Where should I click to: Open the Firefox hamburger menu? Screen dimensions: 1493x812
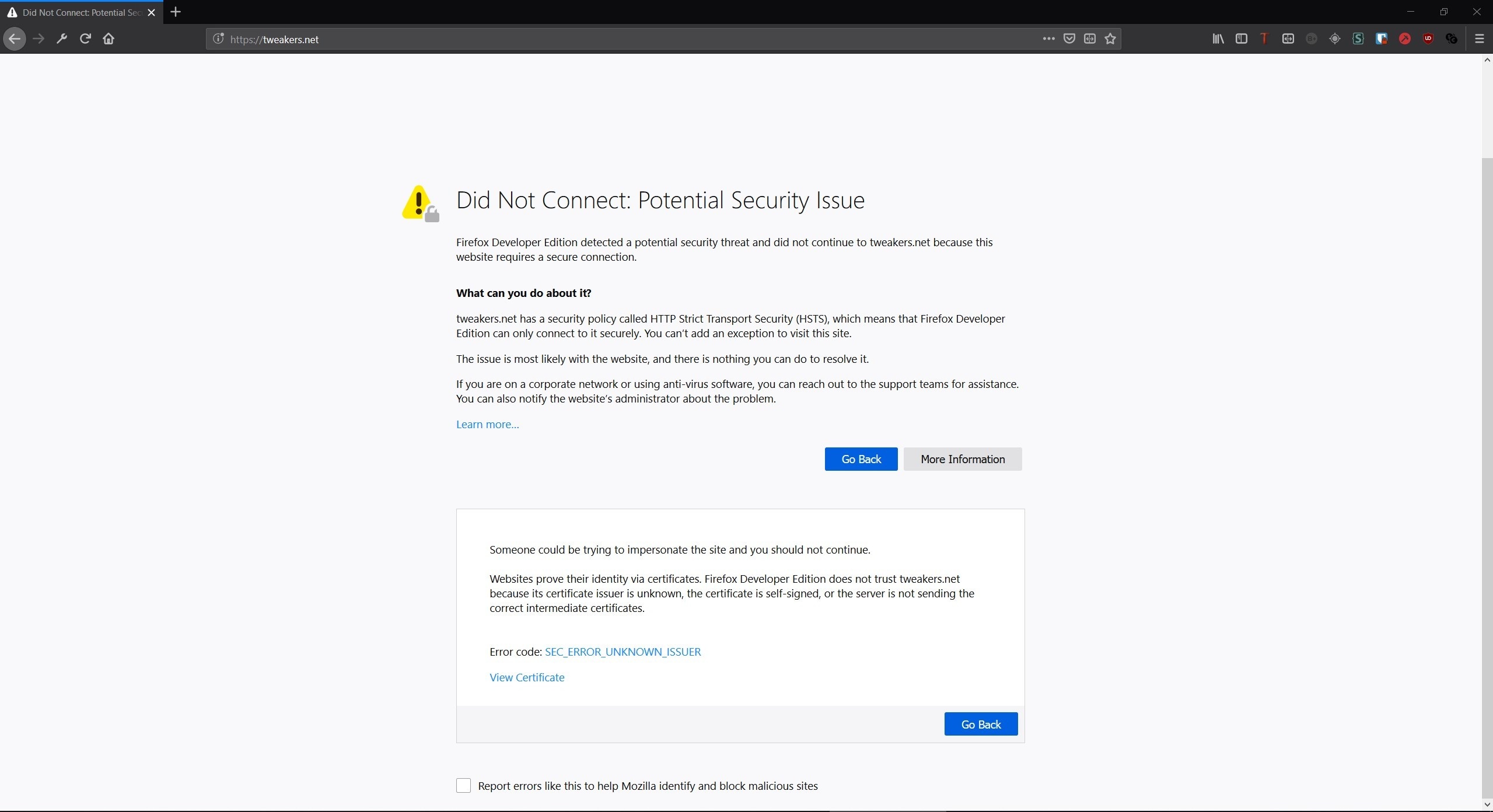1479,39
